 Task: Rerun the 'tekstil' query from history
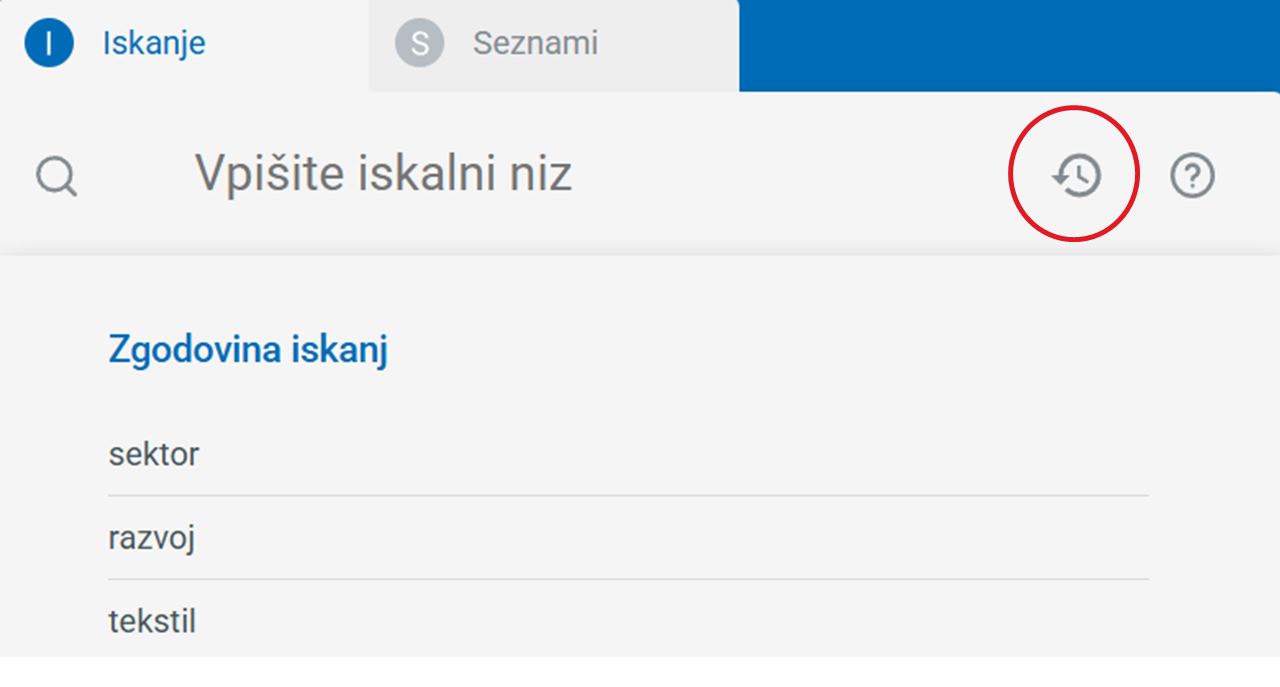pyautogui.click(x=151, y=620)
